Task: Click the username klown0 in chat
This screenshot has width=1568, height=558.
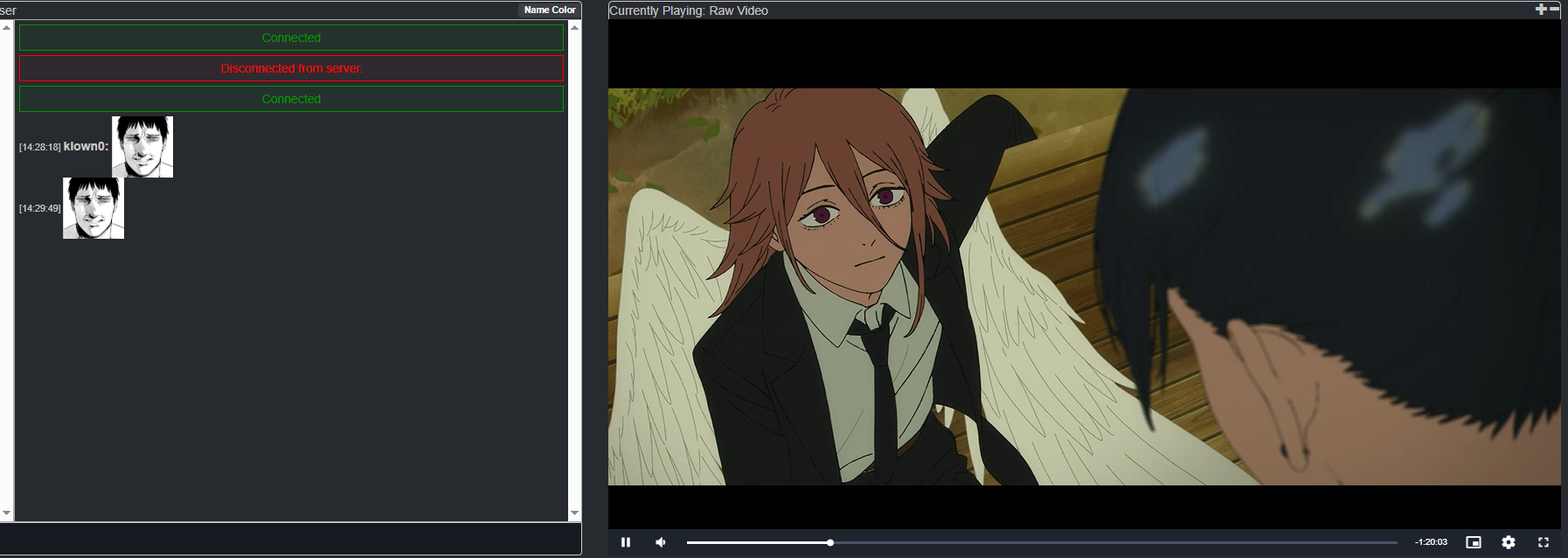Action: tap(86, 146)
